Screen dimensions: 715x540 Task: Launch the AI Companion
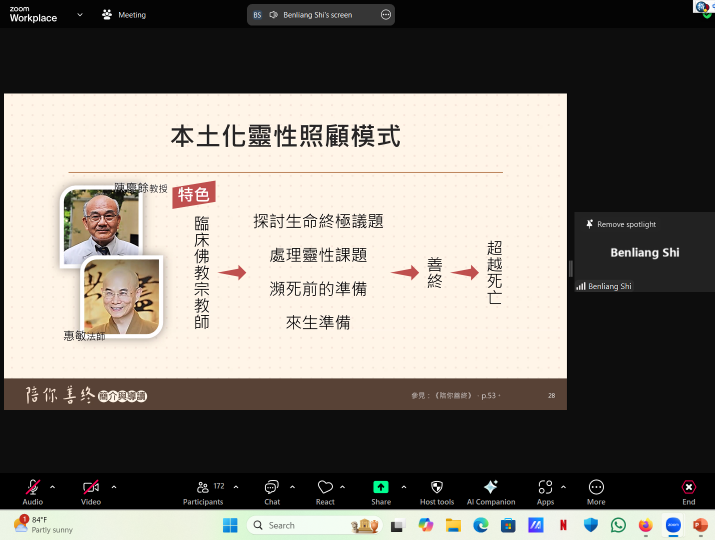tap(490, 488)
